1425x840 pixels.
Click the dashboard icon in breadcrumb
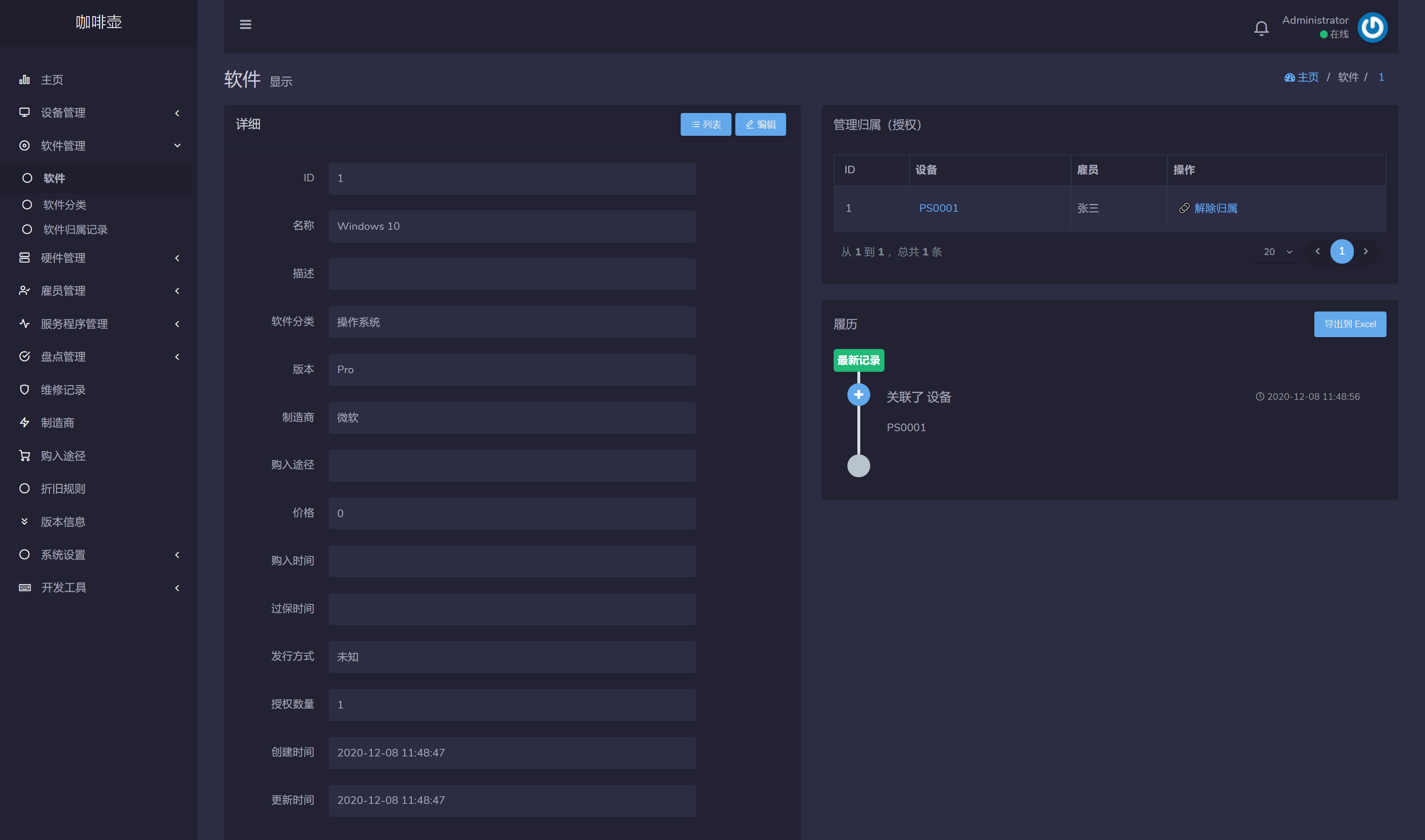(1289, 77)
